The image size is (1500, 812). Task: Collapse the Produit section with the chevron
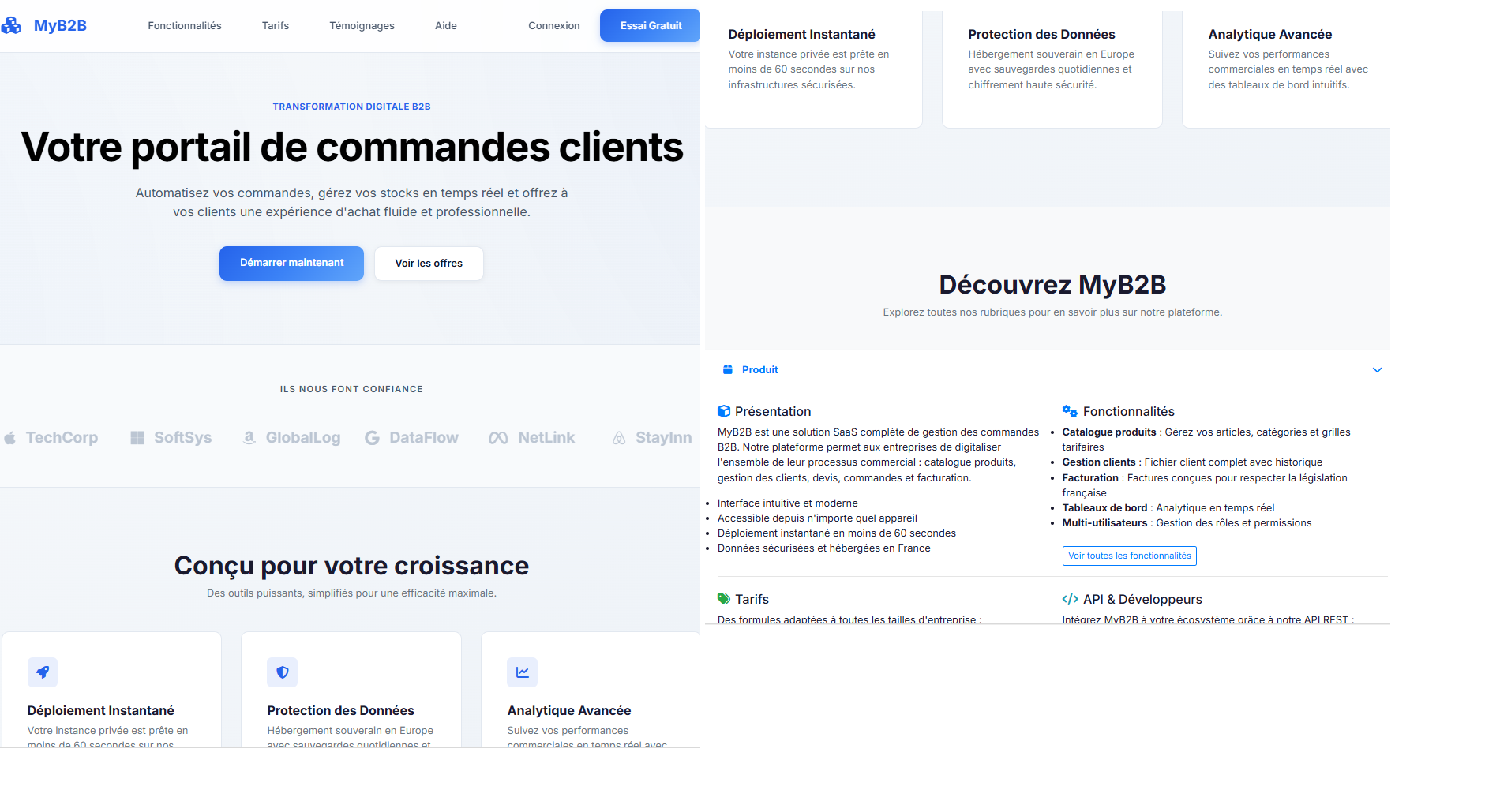click(x=1377, y=370)
